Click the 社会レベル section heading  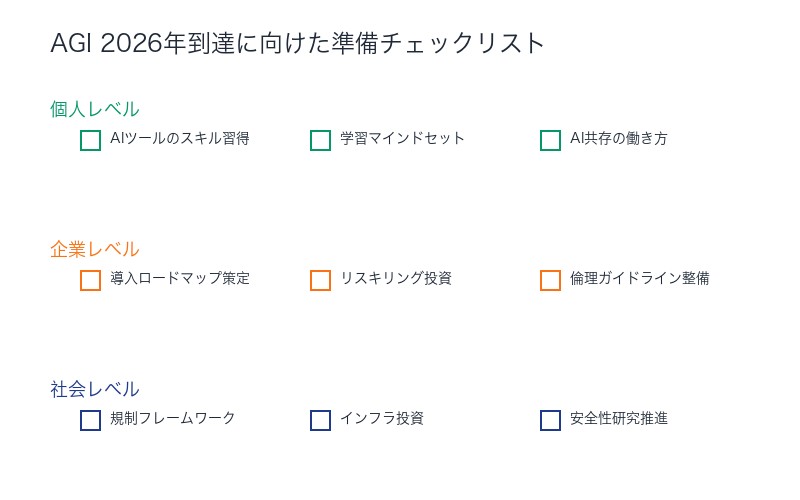coord(95,389)
